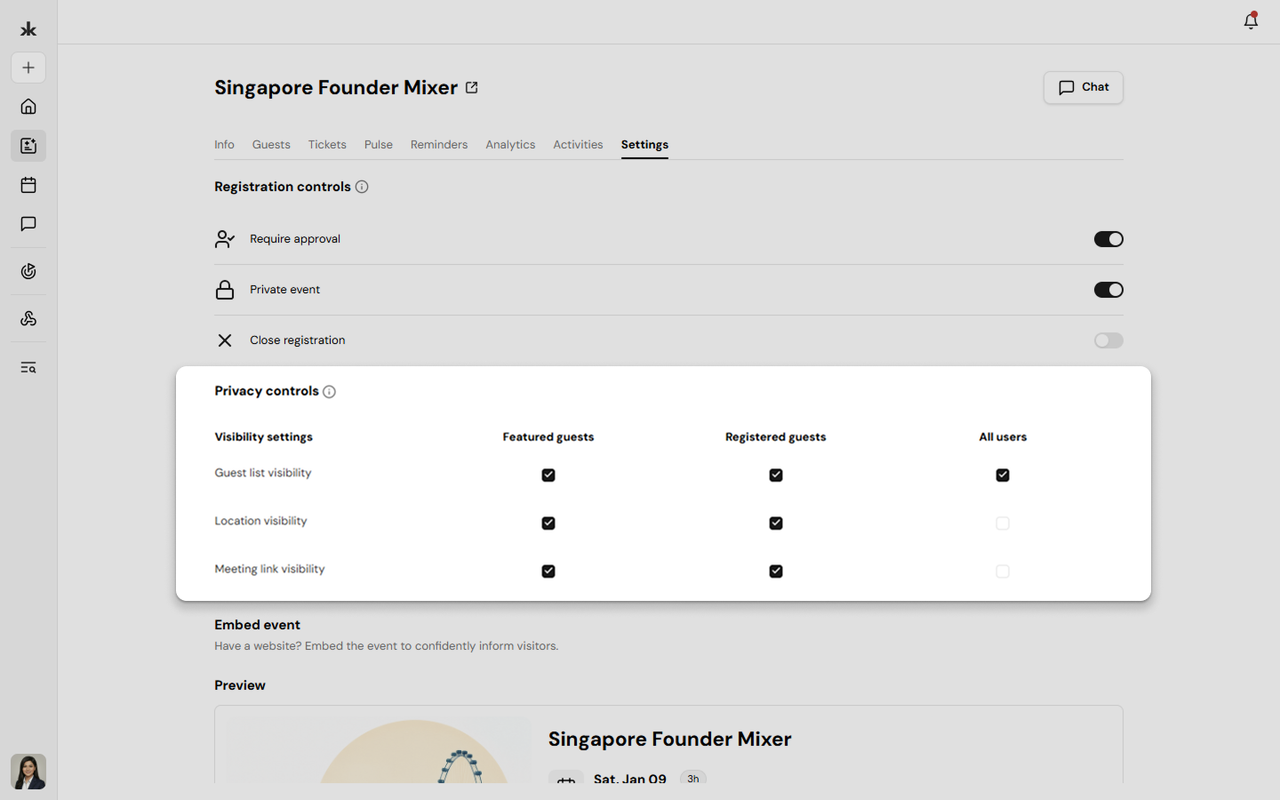This screenshot has height=800, width=1280.
Task: Select the Settings tab
Action: (645, 145)
